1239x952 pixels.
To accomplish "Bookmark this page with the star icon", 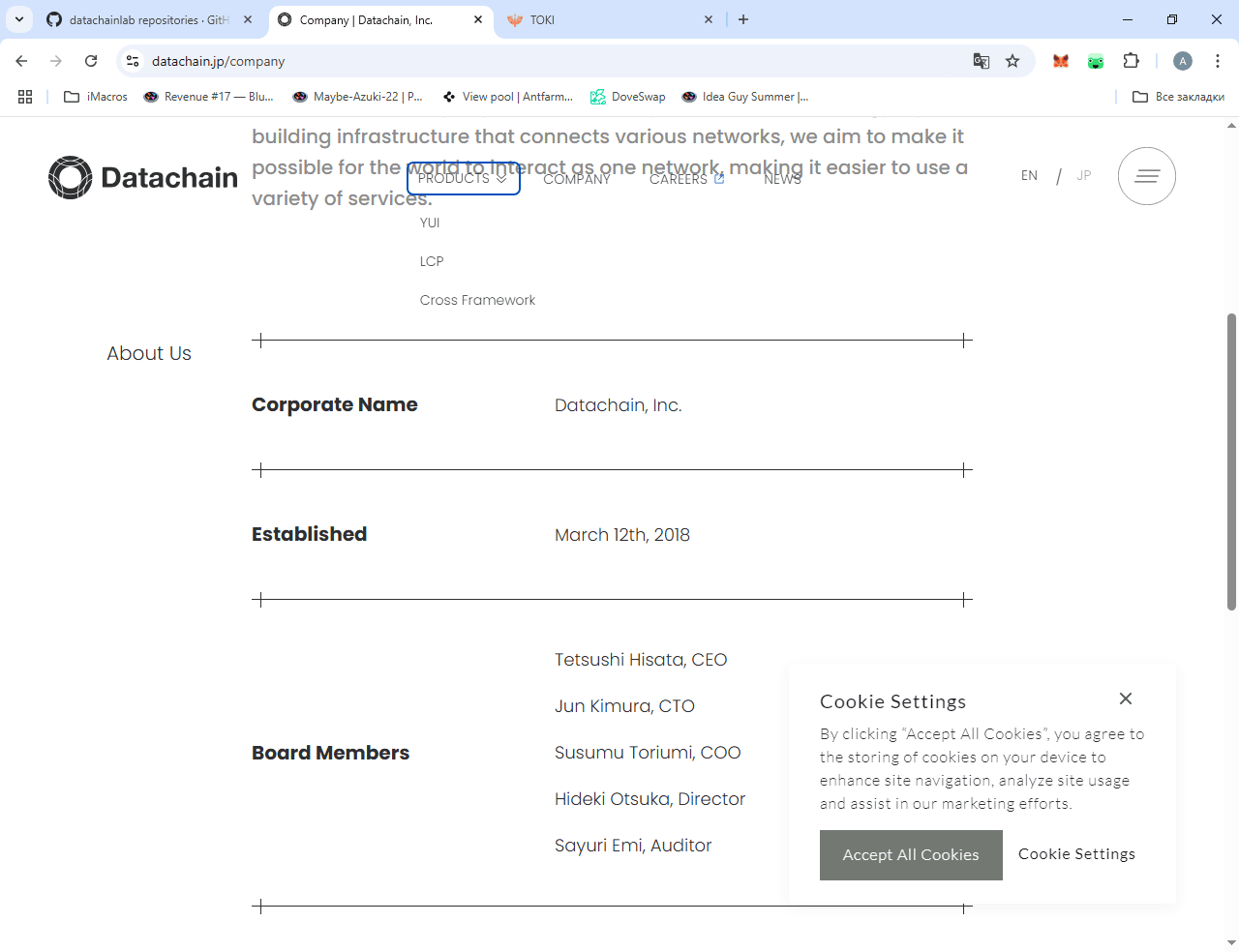I will pyautogui.click(x=1012, y=61).
